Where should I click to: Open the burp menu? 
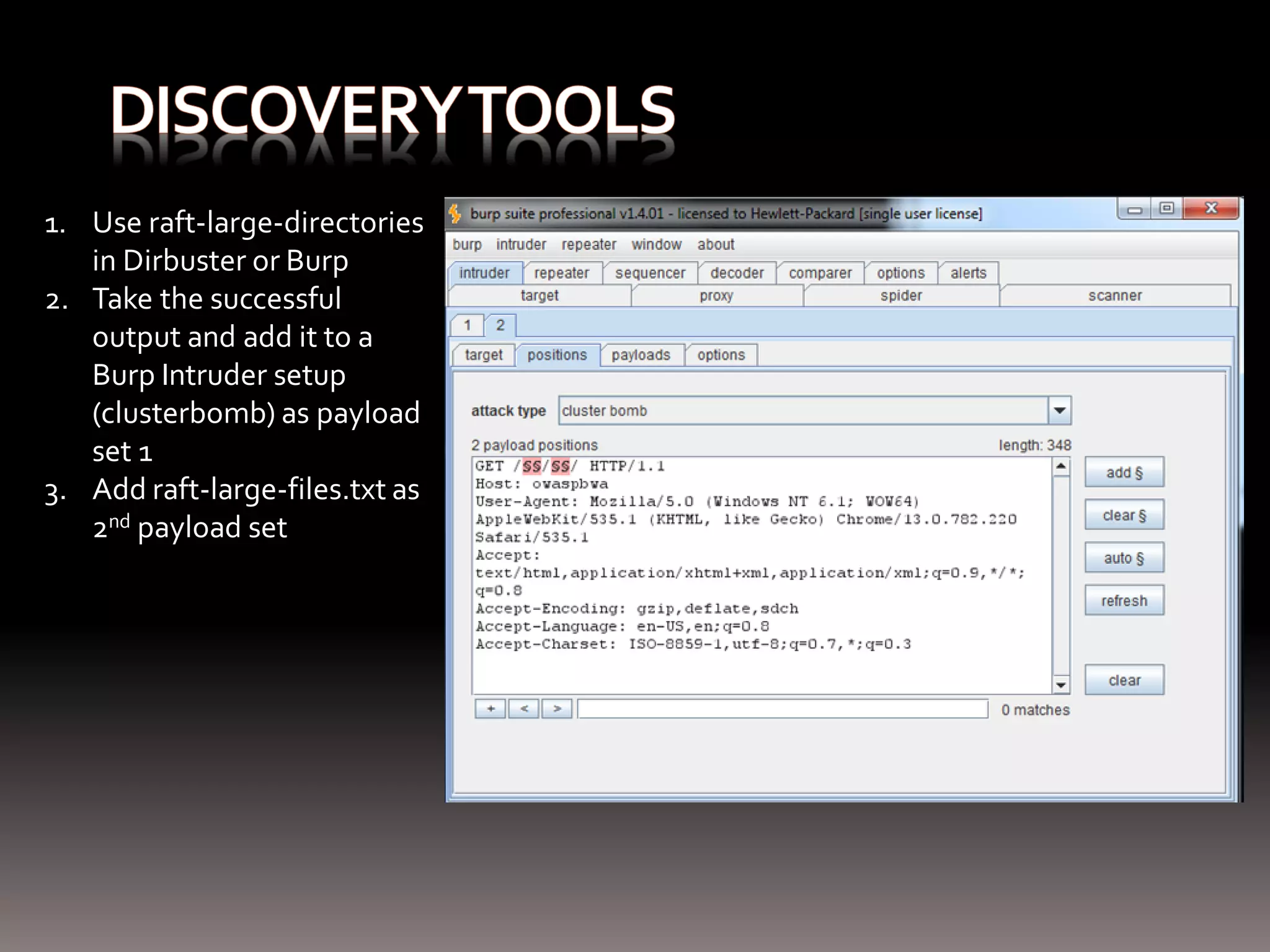coord(467,245)
